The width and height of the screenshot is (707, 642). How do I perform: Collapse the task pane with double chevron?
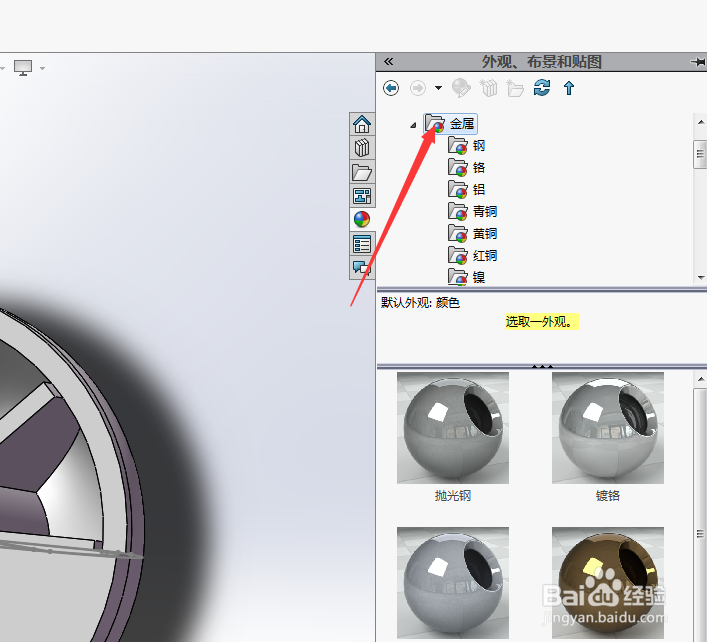[388, 61]
